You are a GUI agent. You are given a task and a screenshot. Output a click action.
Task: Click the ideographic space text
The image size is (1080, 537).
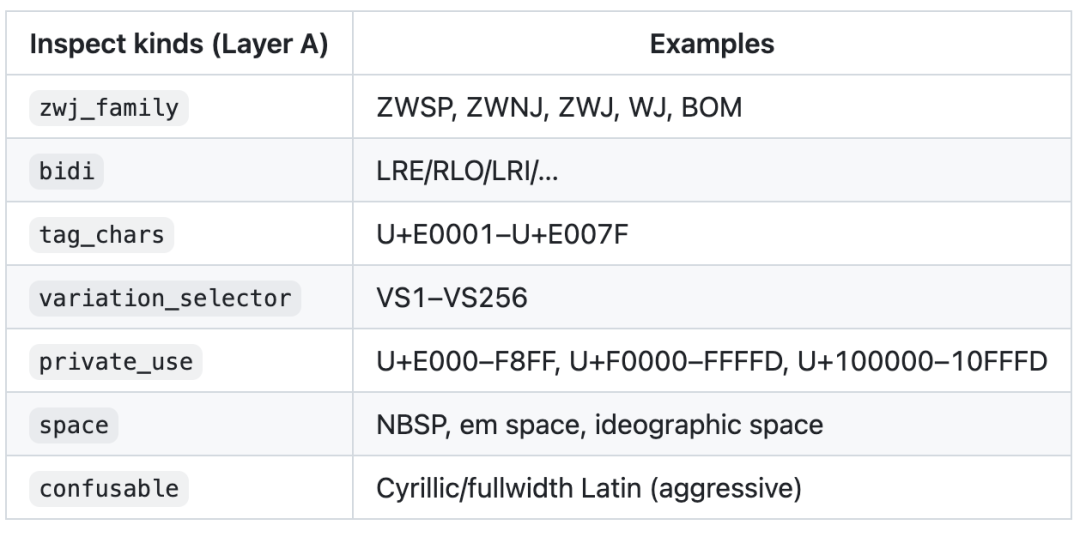(709, 425)
